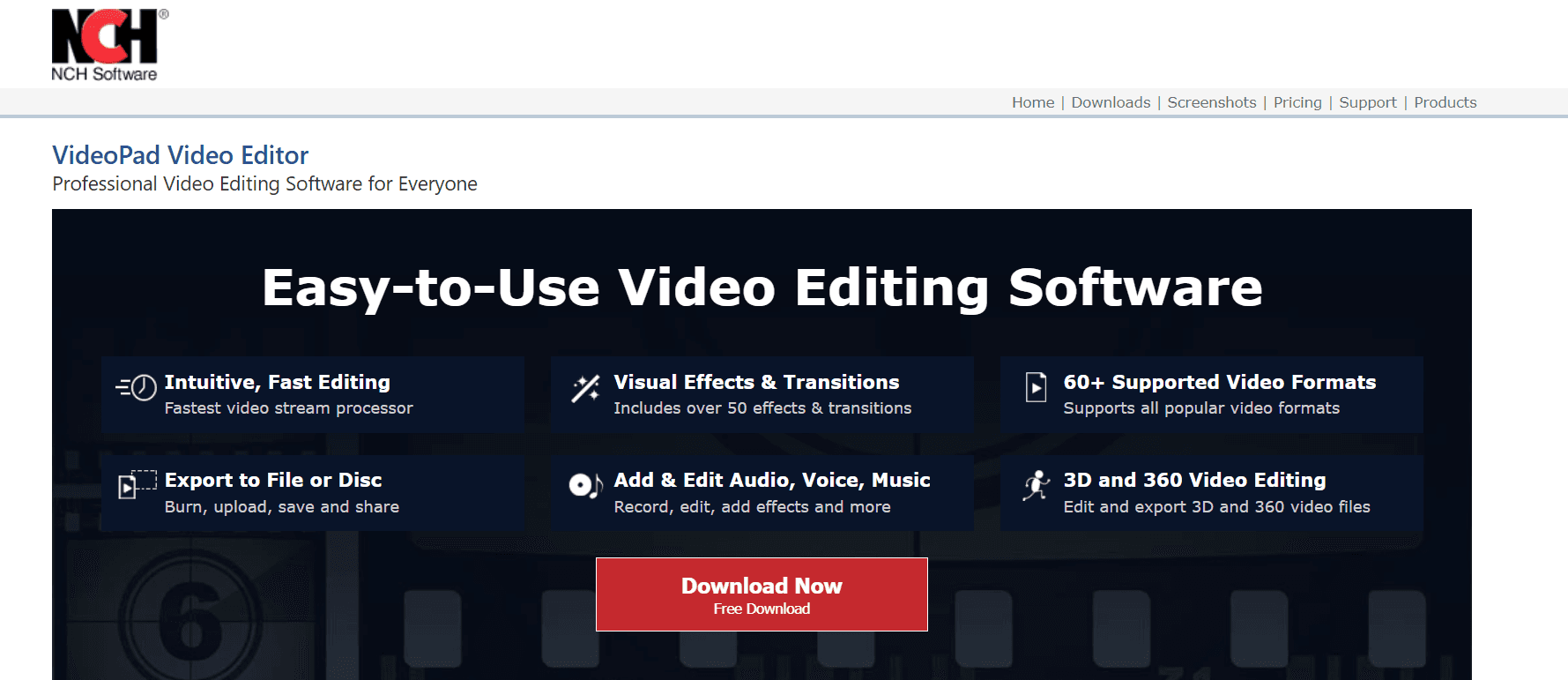Click the running figure 3D video icon

[1037, 485]
